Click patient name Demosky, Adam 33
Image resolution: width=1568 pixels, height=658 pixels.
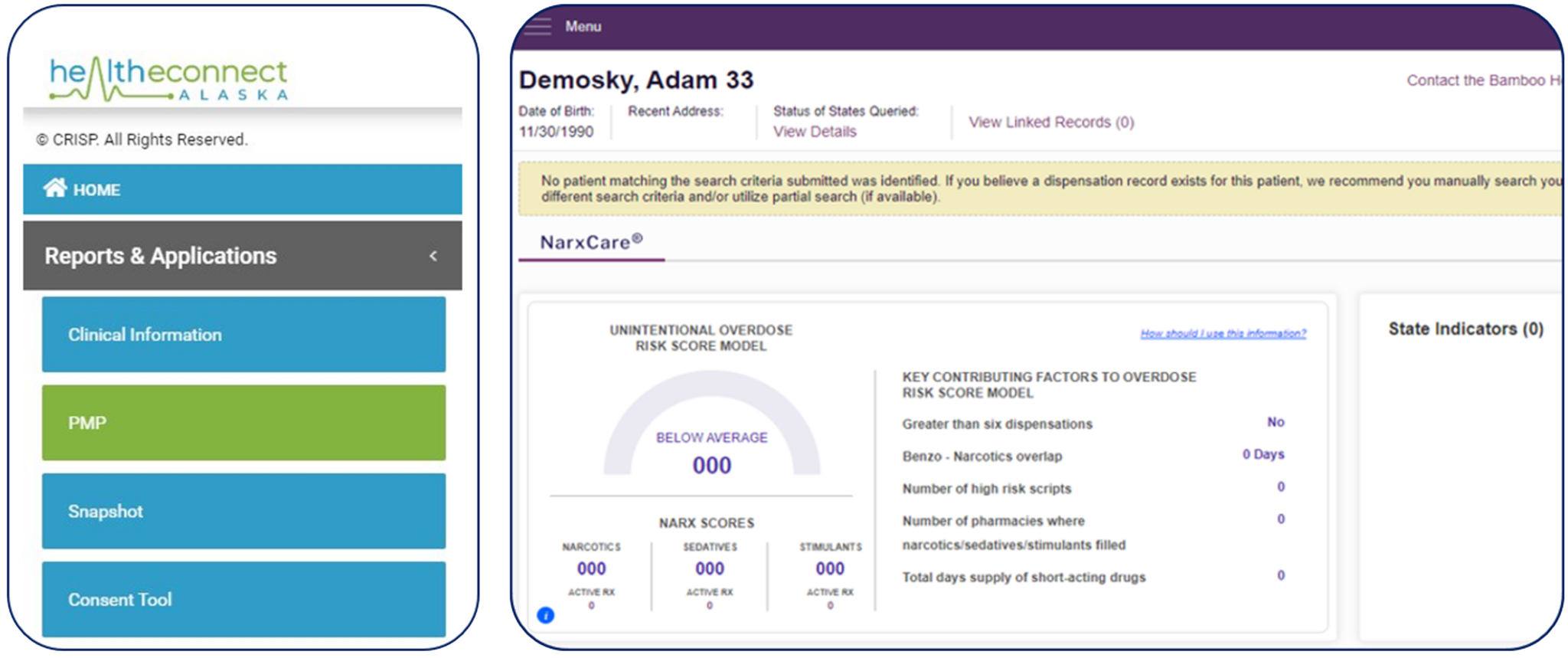click(x=636, y=80)
